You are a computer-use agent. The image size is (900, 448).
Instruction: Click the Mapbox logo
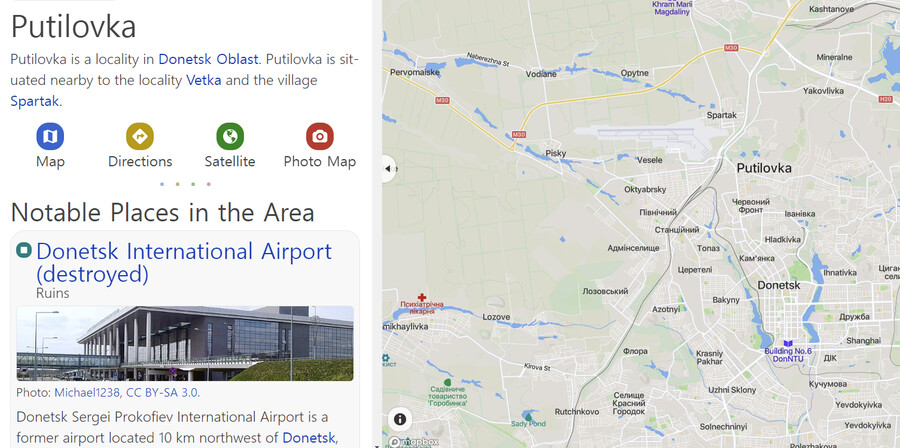tap(414, 442)
